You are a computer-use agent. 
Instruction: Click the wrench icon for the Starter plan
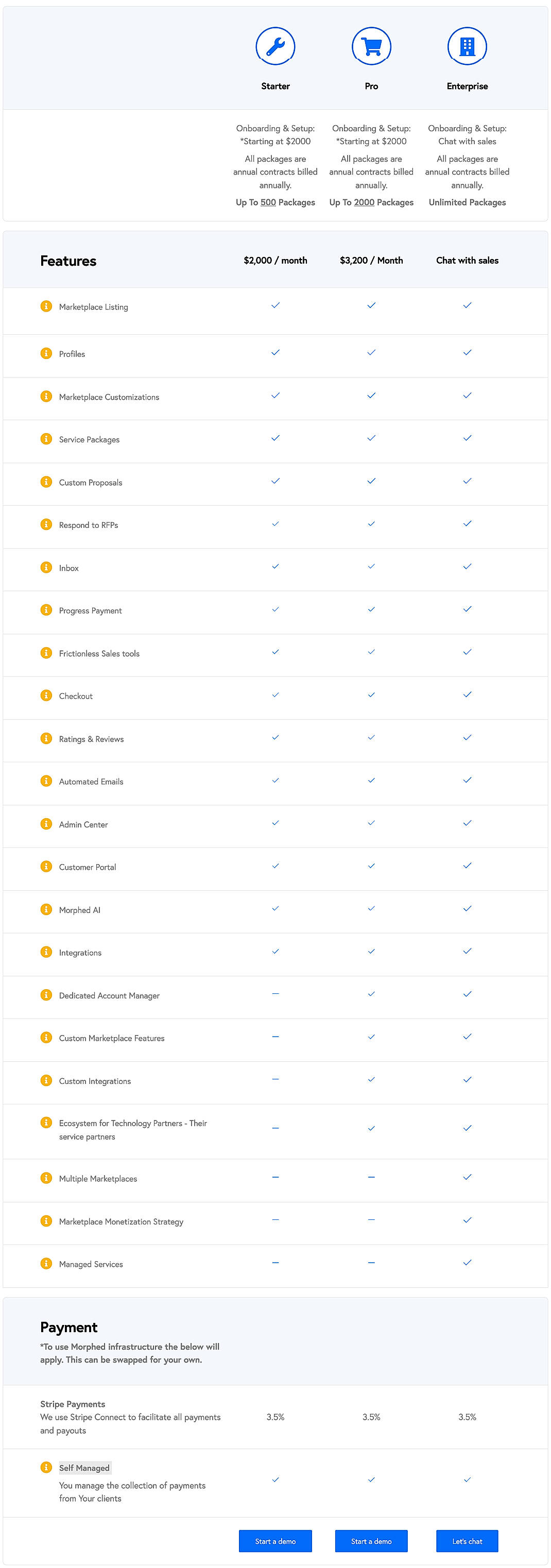tap(275, 46)
